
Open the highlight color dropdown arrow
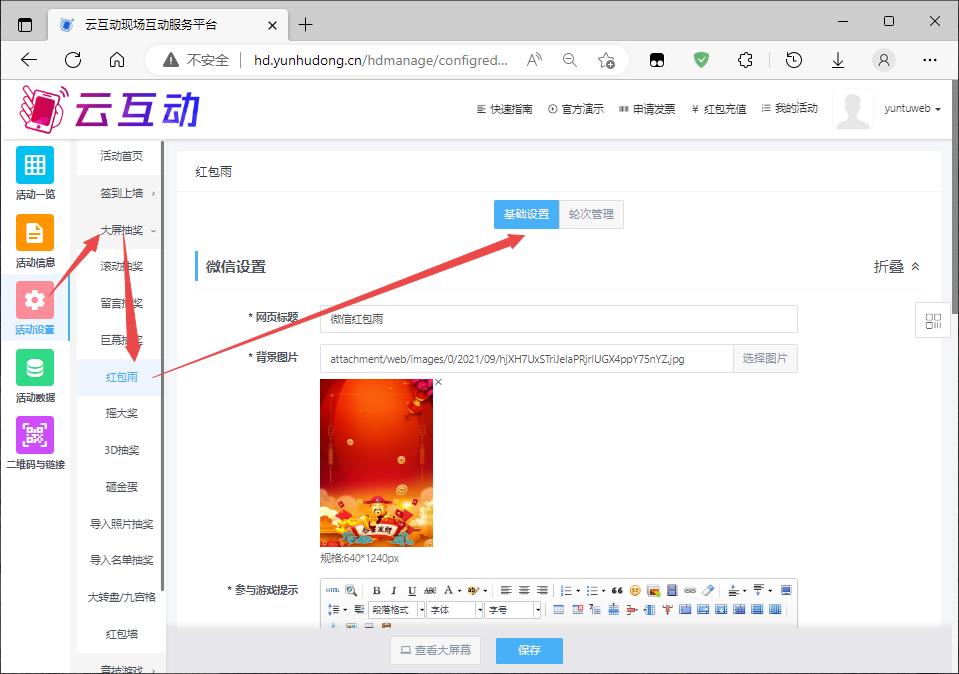coord(485,591)
